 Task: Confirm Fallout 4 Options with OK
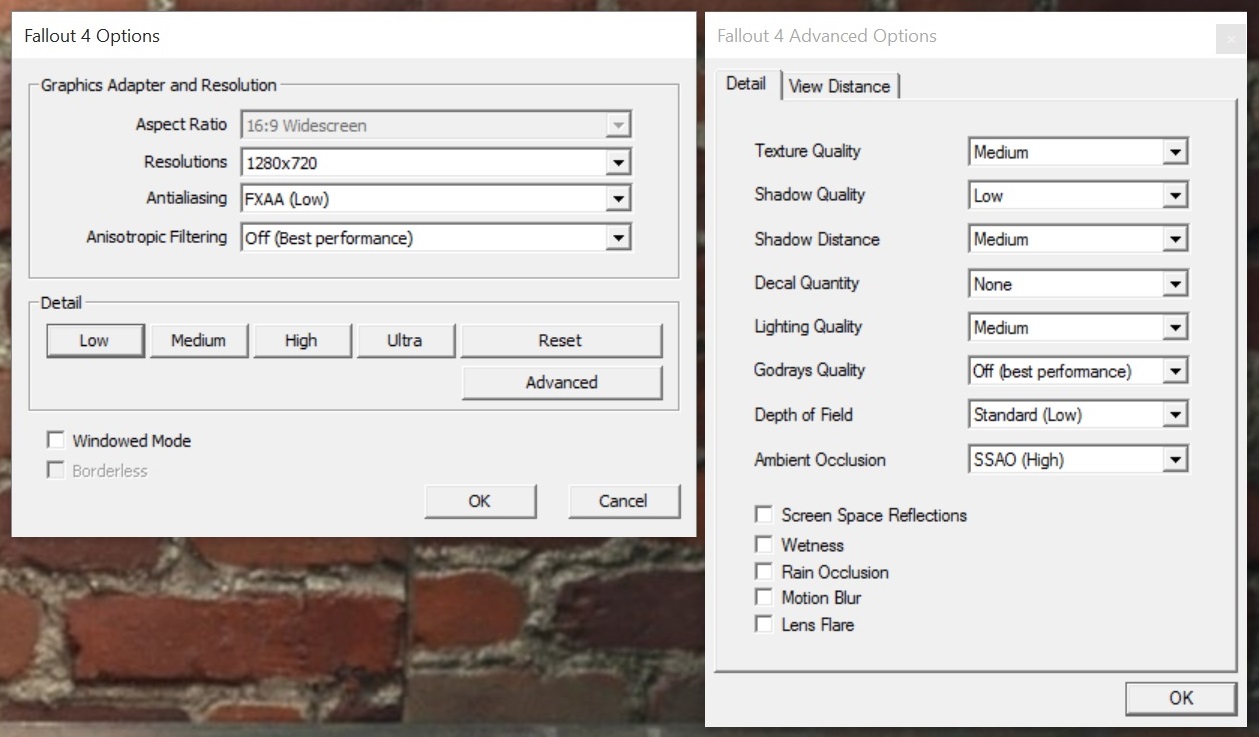click(x=480, y=501)
